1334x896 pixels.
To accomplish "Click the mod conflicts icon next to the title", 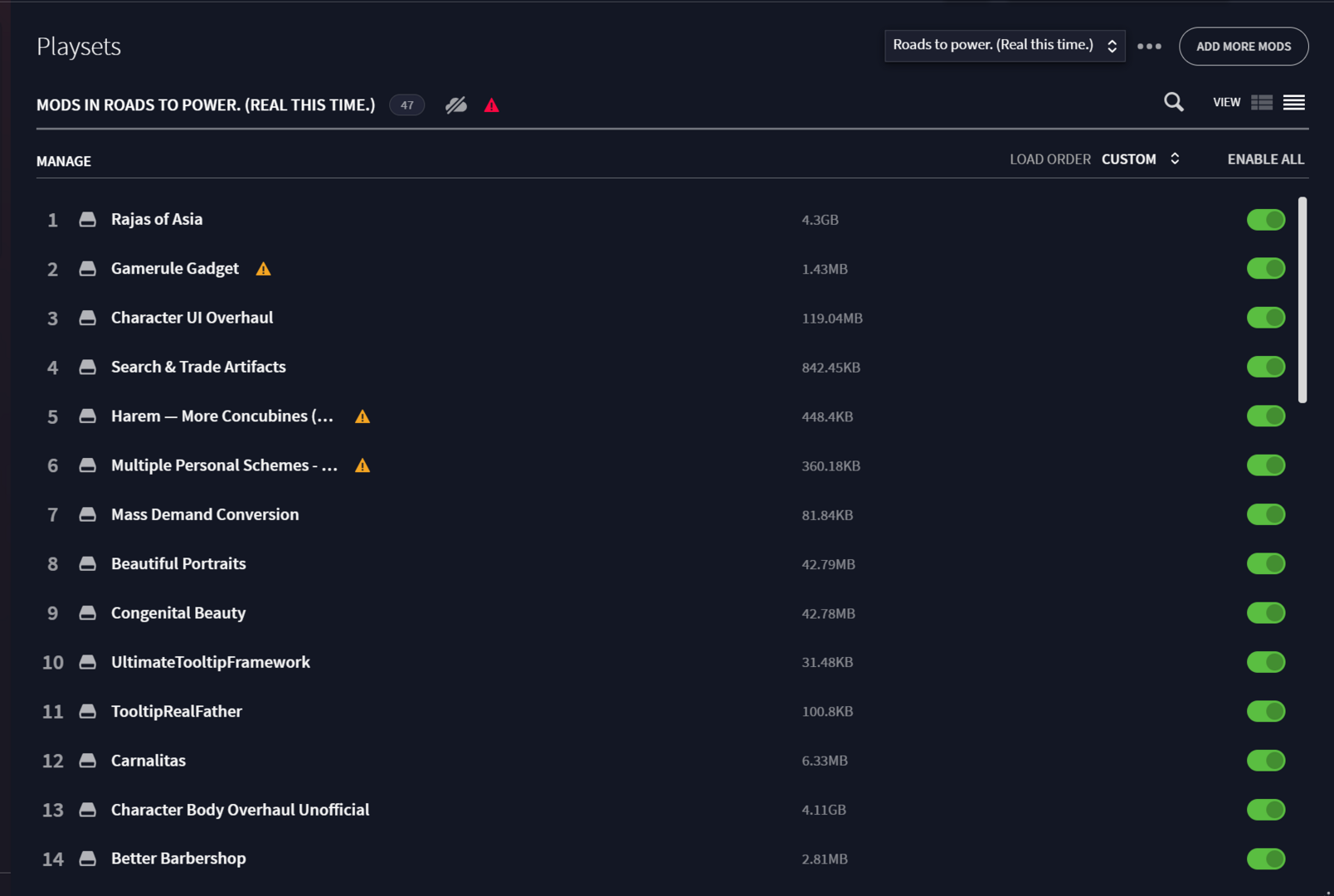I will tap(455, 105).
